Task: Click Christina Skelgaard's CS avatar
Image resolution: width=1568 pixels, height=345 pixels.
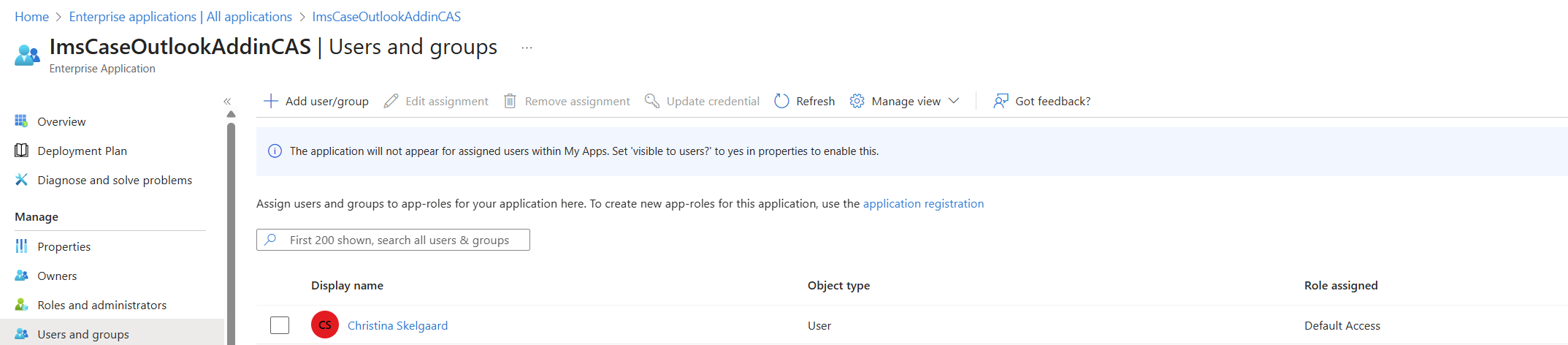Action: (325, 325)
